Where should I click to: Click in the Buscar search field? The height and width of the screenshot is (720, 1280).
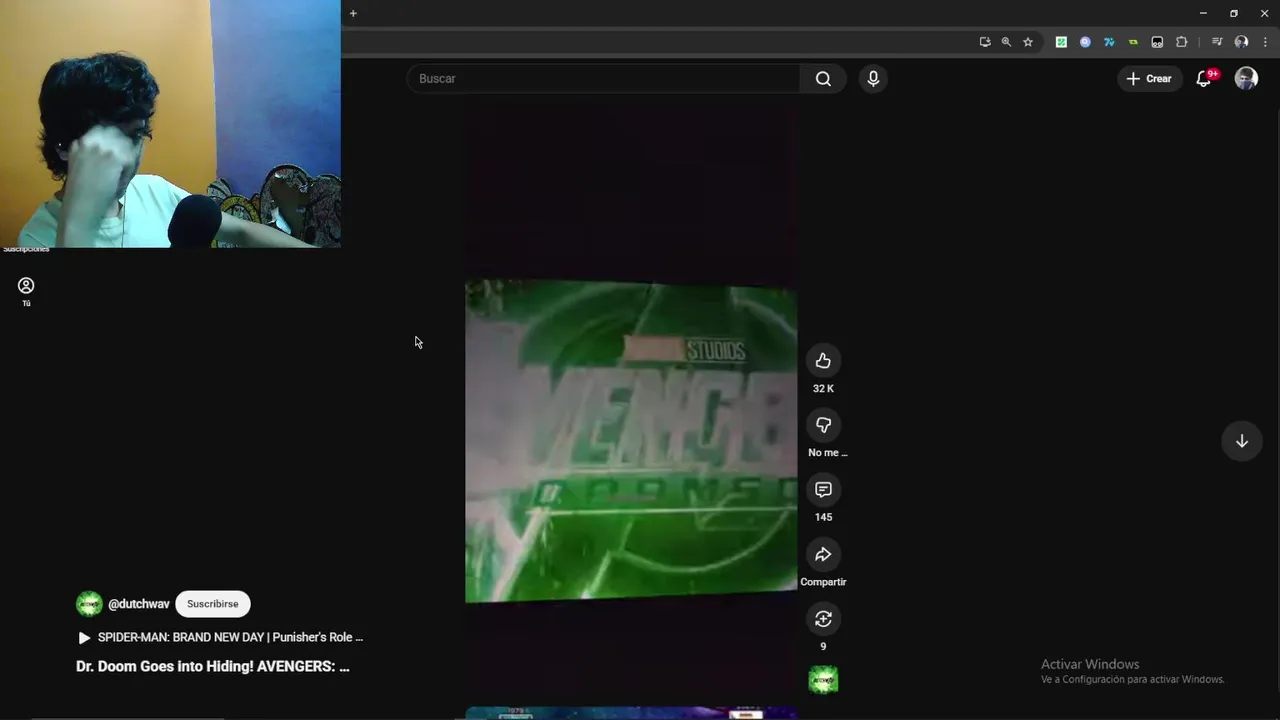[x=603, y=79]
